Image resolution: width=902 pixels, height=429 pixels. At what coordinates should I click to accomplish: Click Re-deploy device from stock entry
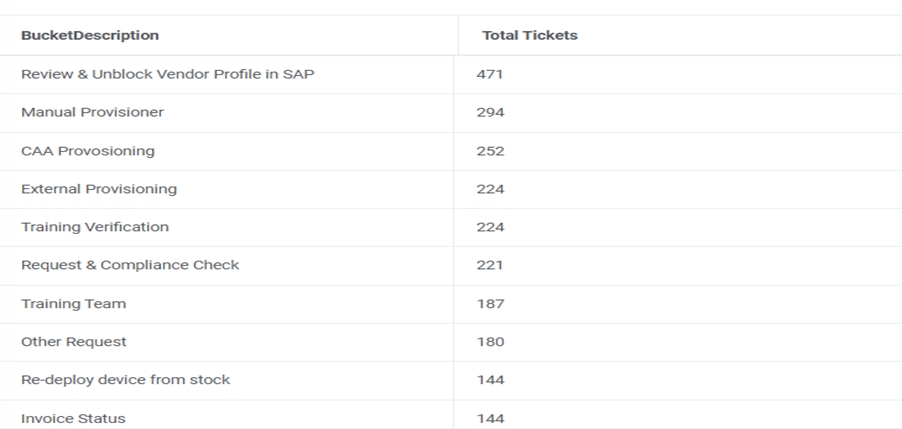coord(125,380)
